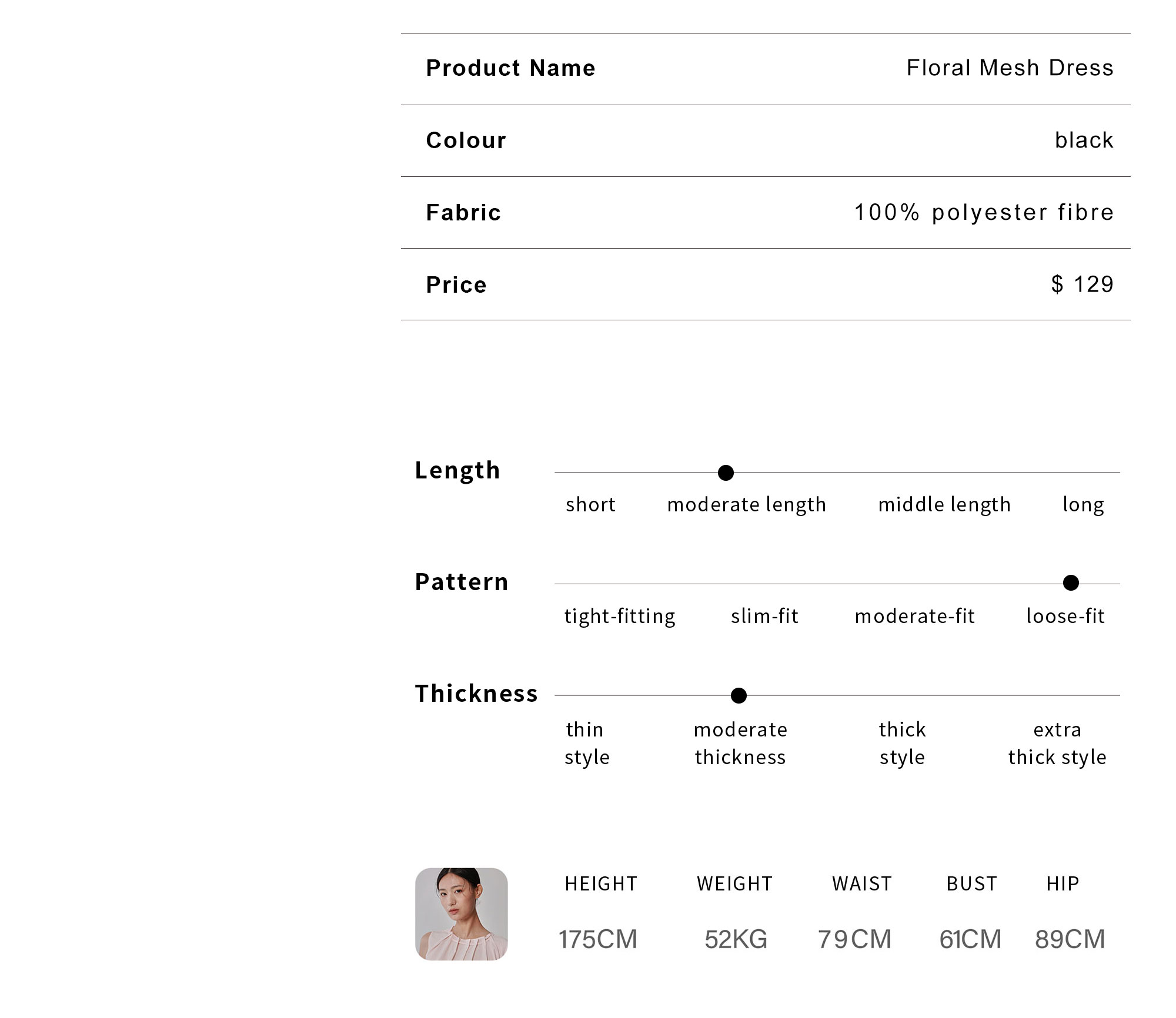Click the 'Floral Mesh Dress' product name
1176x1018 pixels.
click(x=1010, y=68)
